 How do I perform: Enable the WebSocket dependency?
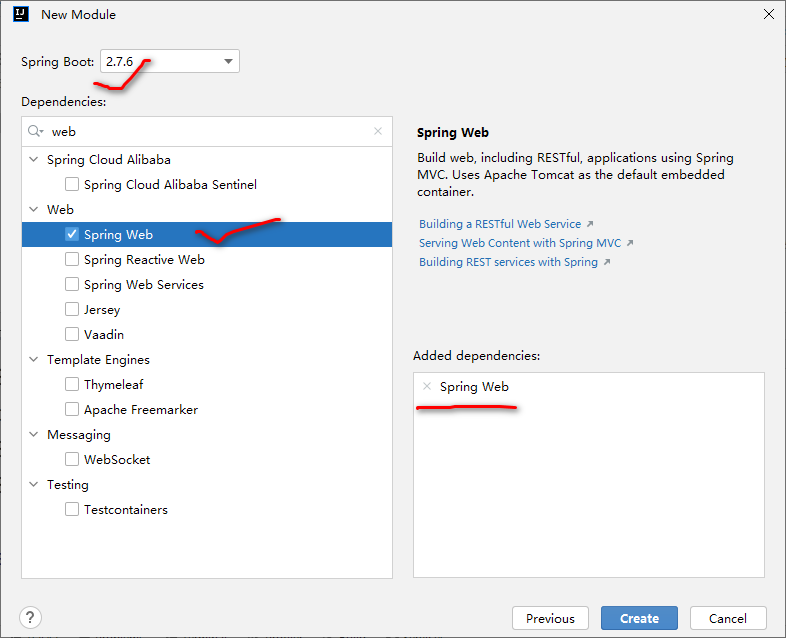[x=72, y=459]
